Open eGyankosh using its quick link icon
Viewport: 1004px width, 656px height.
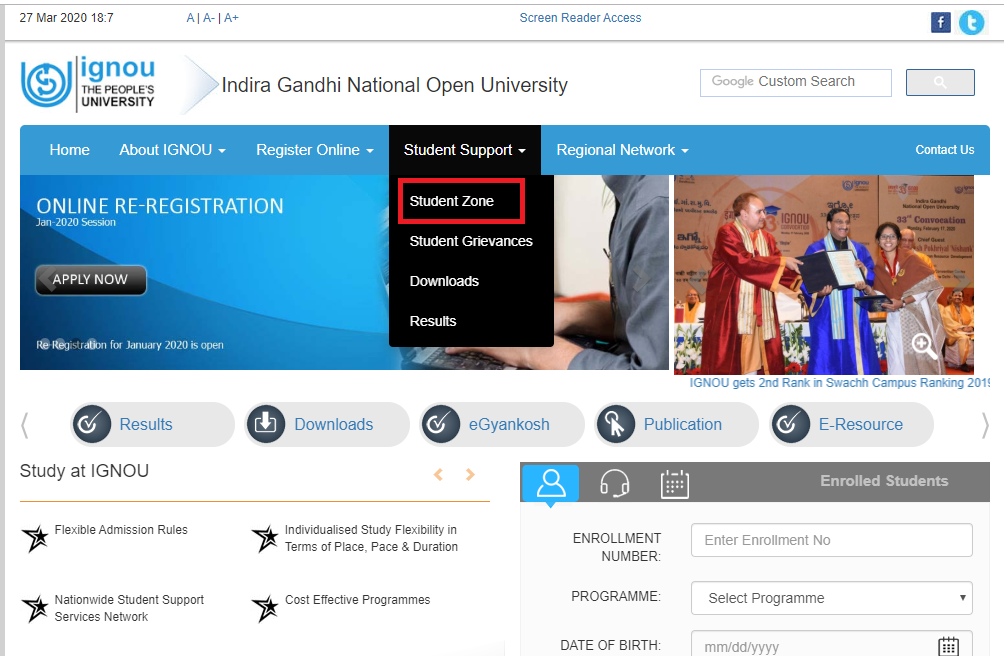[441, 424]
